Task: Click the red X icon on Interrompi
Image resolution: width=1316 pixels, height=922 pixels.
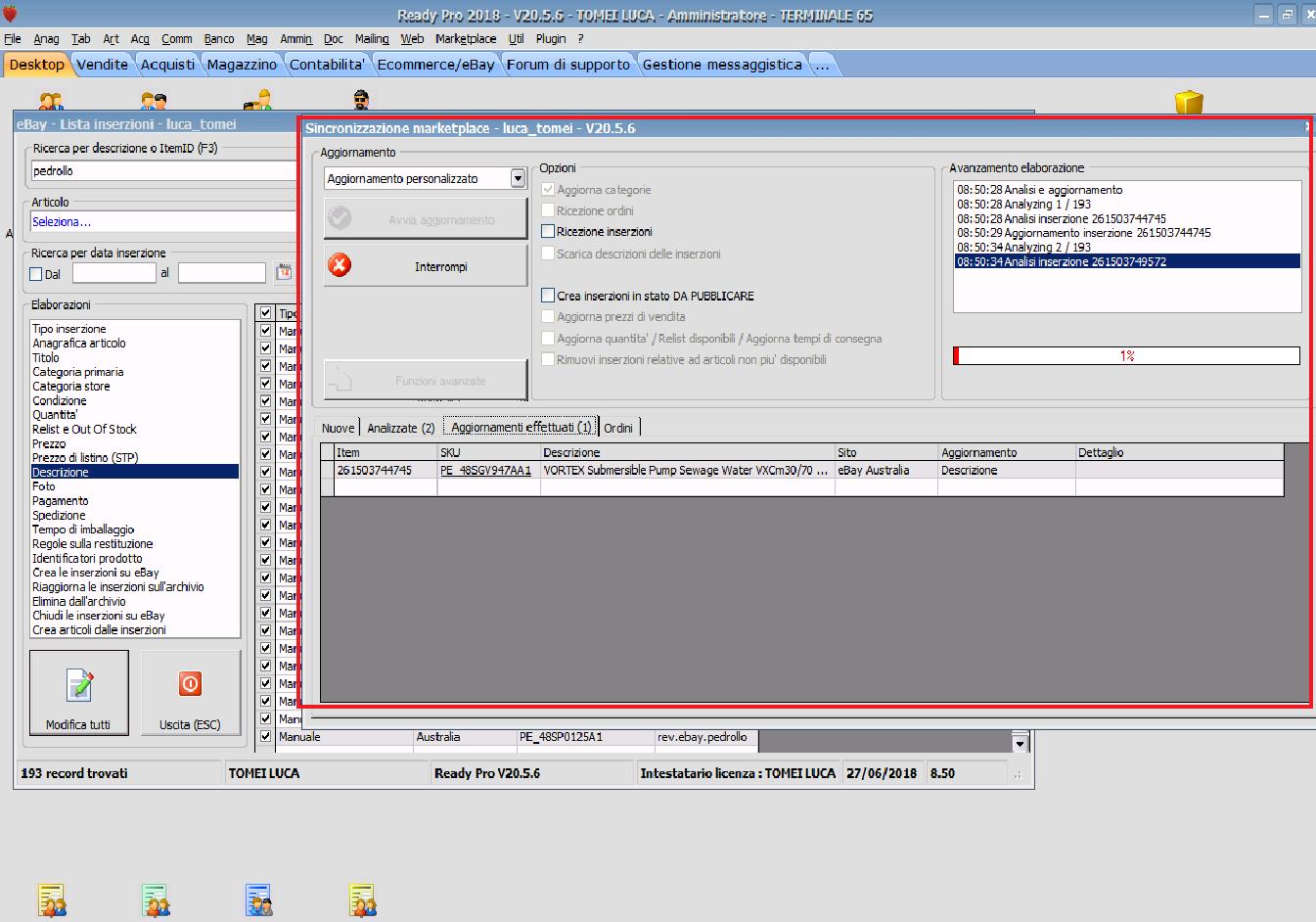Action: click(340, 265)
